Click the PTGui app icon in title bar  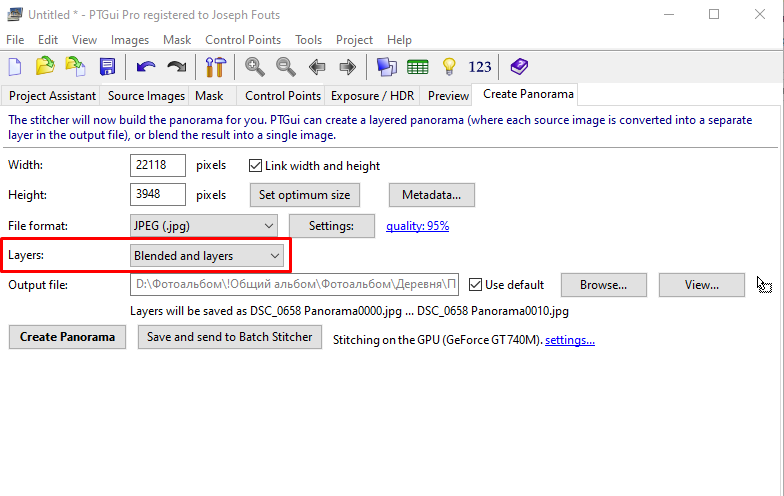(14, 14)
